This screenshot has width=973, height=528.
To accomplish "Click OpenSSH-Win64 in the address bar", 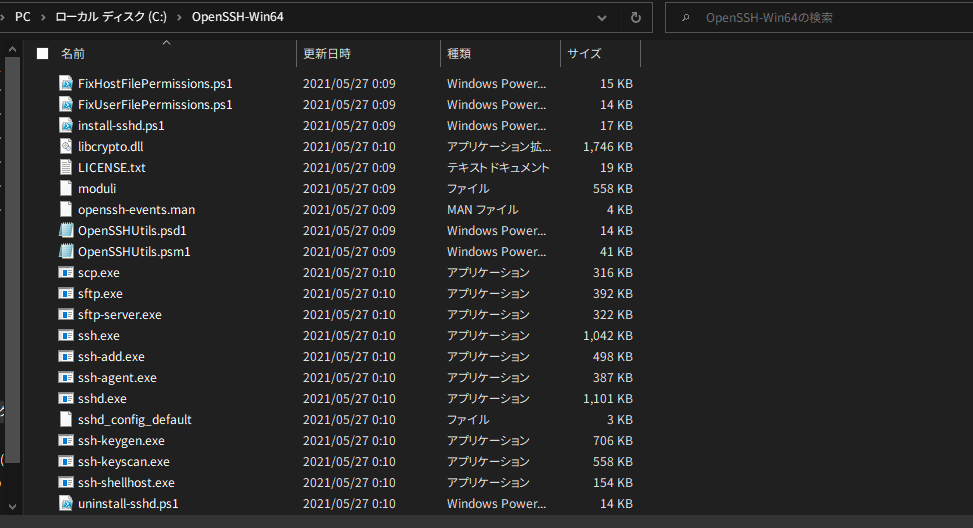I will pos(238,17).
